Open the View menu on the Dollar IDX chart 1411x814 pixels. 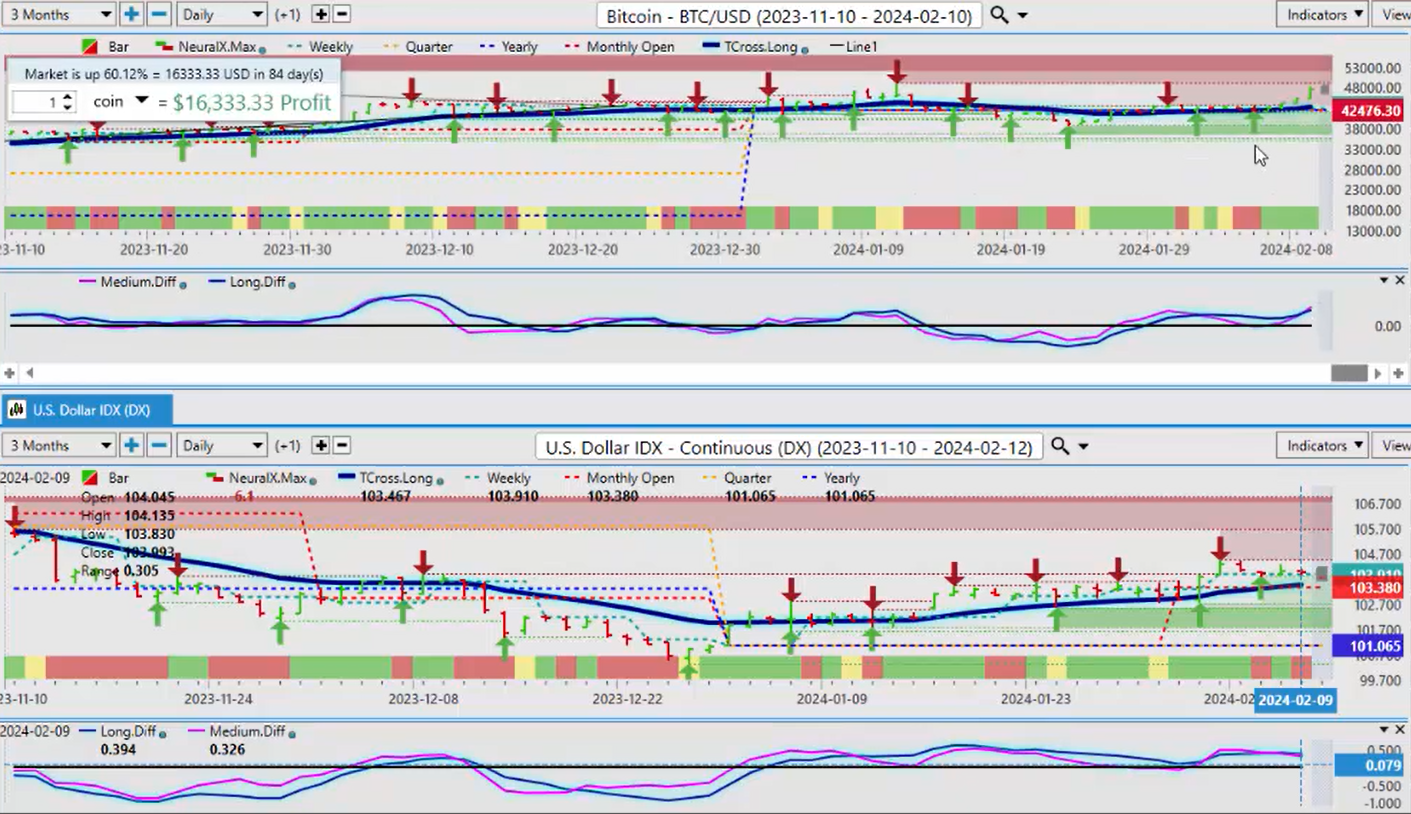(1393, 445)
